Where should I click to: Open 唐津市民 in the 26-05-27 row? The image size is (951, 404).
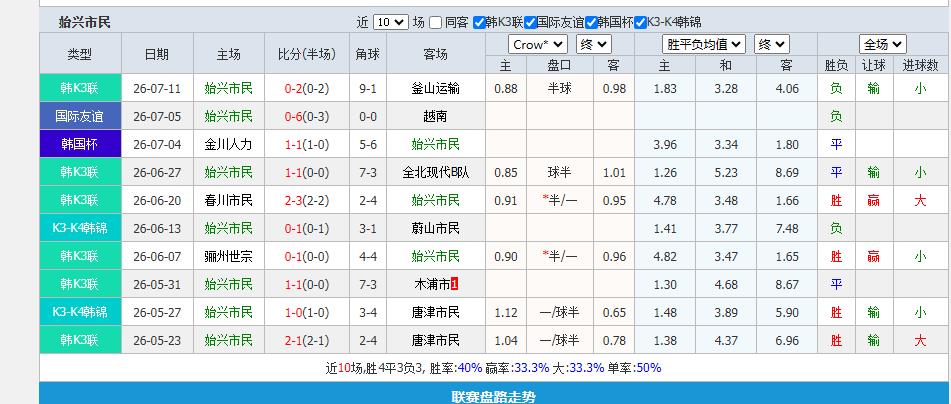pyautogui.click(x=435, y=312)
